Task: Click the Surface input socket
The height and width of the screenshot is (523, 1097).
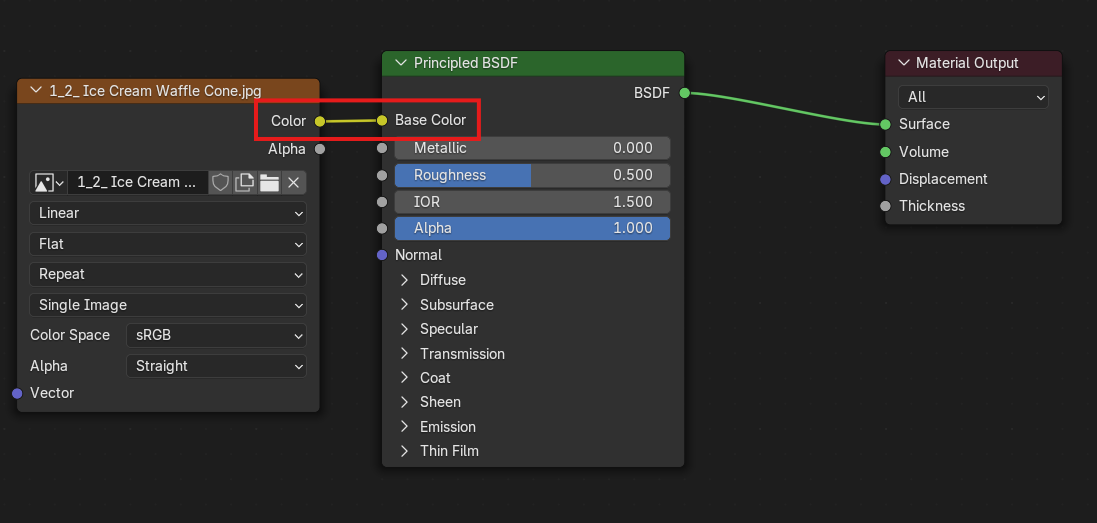Action: click(x=885, y=125)
